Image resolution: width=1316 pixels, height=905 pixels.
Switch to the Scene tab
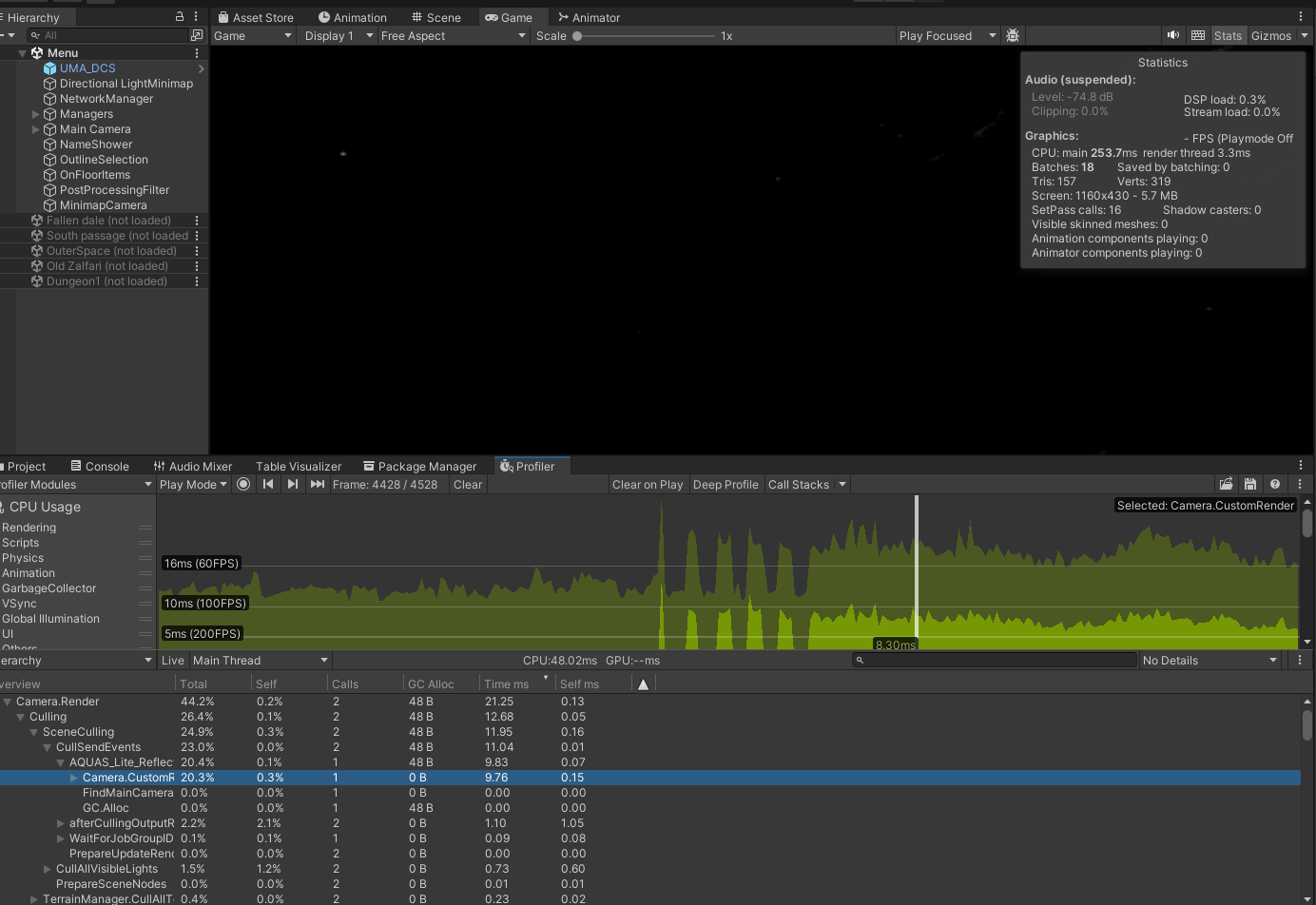point(436,17)
